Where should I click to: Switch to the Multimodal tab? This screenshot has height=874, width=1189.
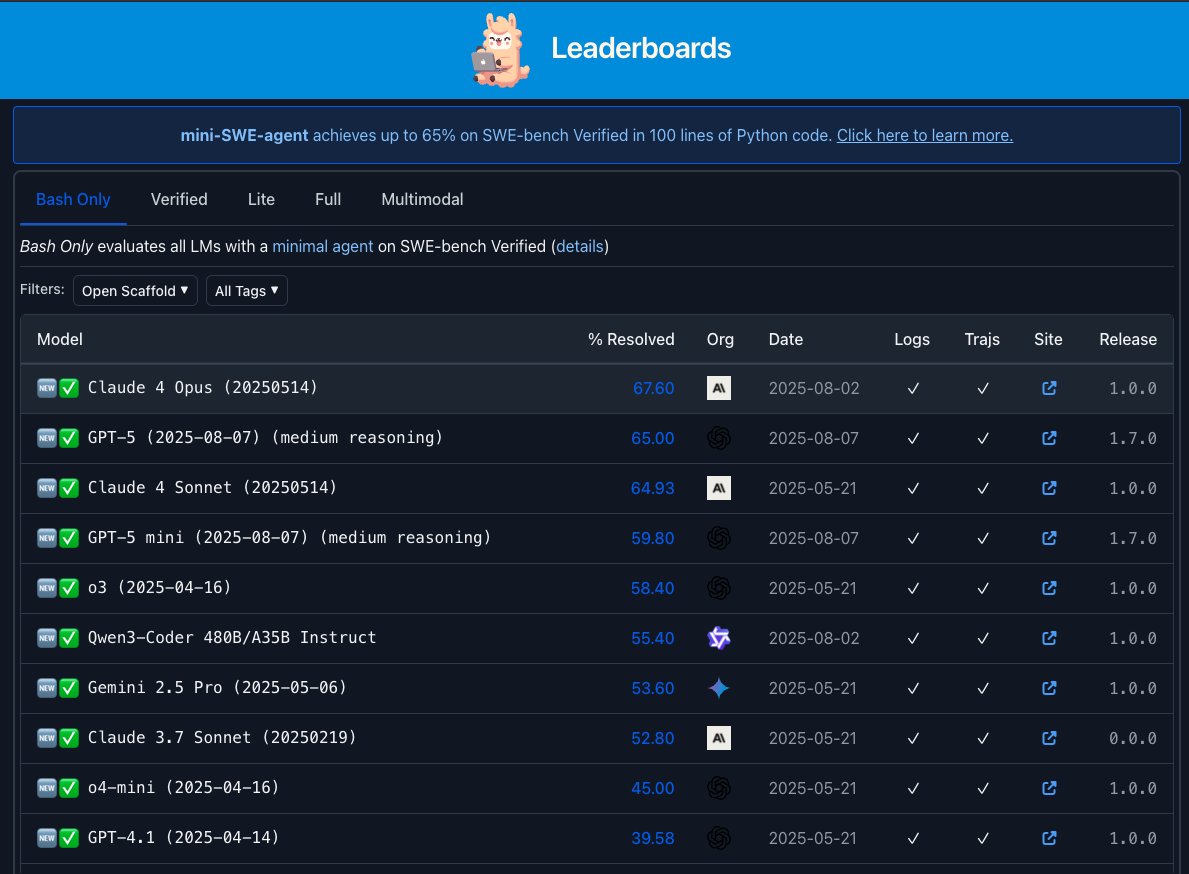tap(421, 199)
